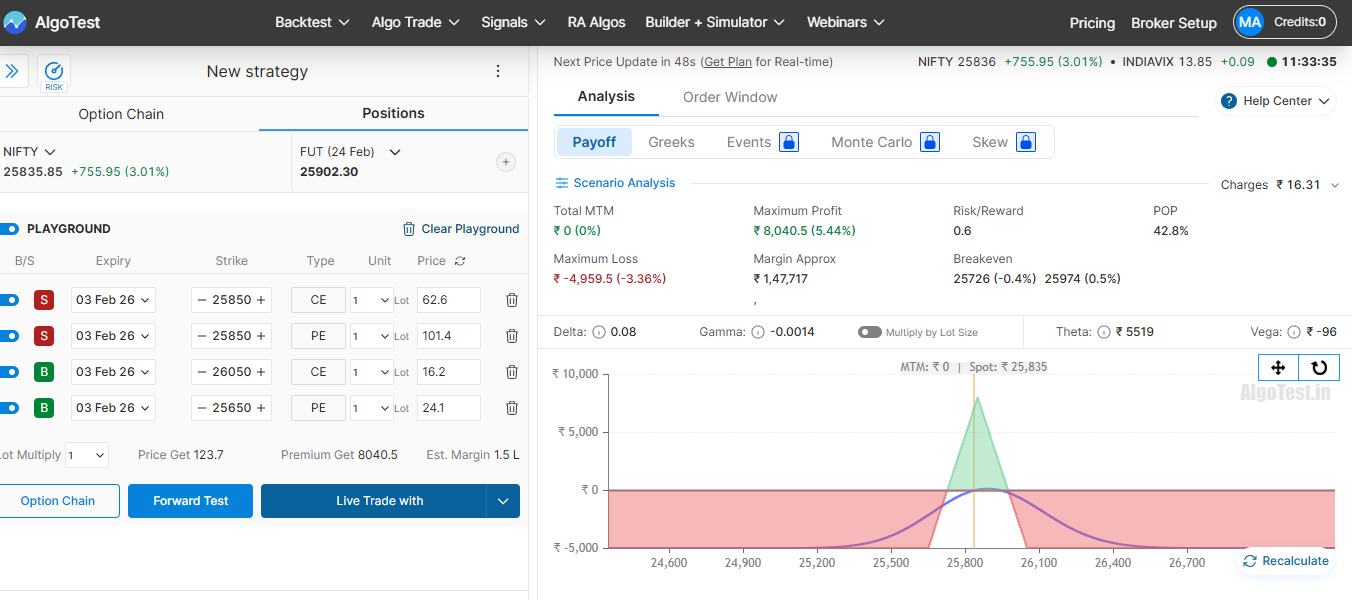Reset the payoff chart view with rotate icon
This screenshot has width=1352, height=600.
point(1318,368)
